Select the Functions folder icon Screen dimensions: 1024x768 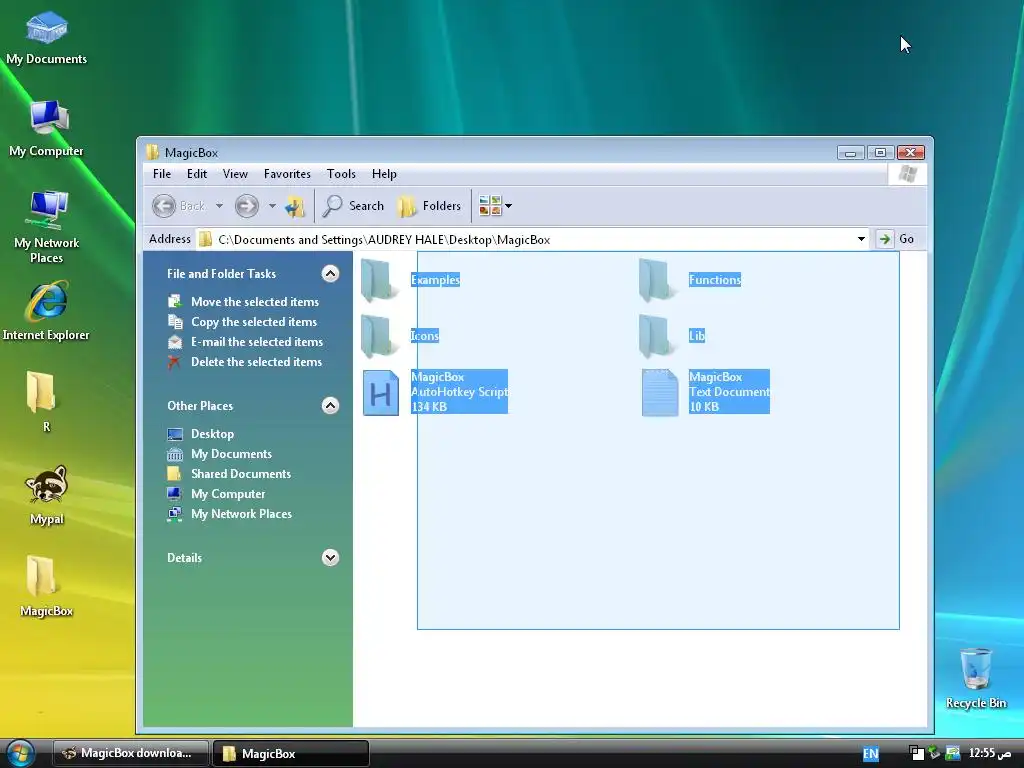pyautogui.click(x=656, y=280)
